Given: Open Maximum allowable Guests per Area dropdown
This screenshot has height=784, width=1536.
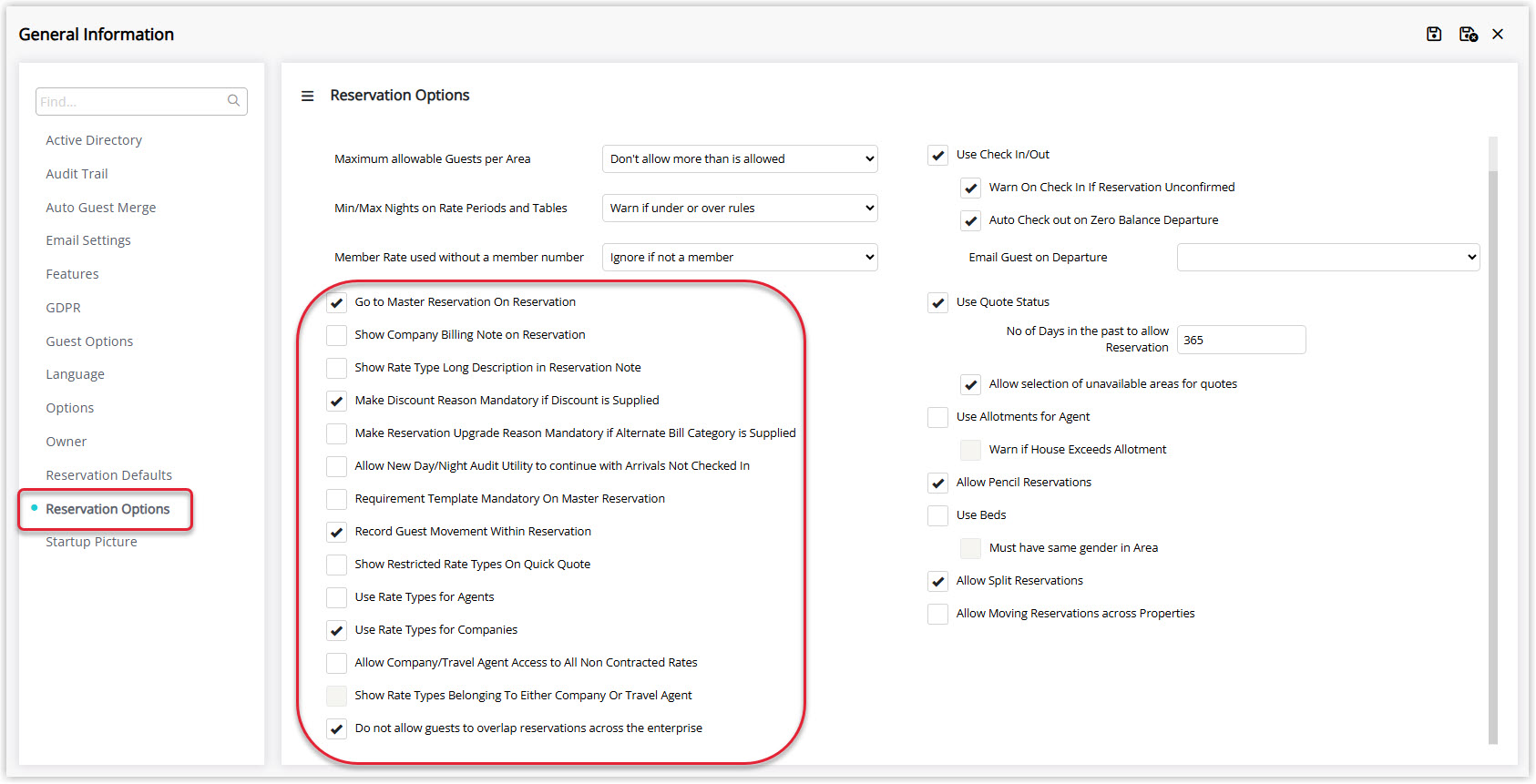Looking at the screenshot, I should point(740,158).
